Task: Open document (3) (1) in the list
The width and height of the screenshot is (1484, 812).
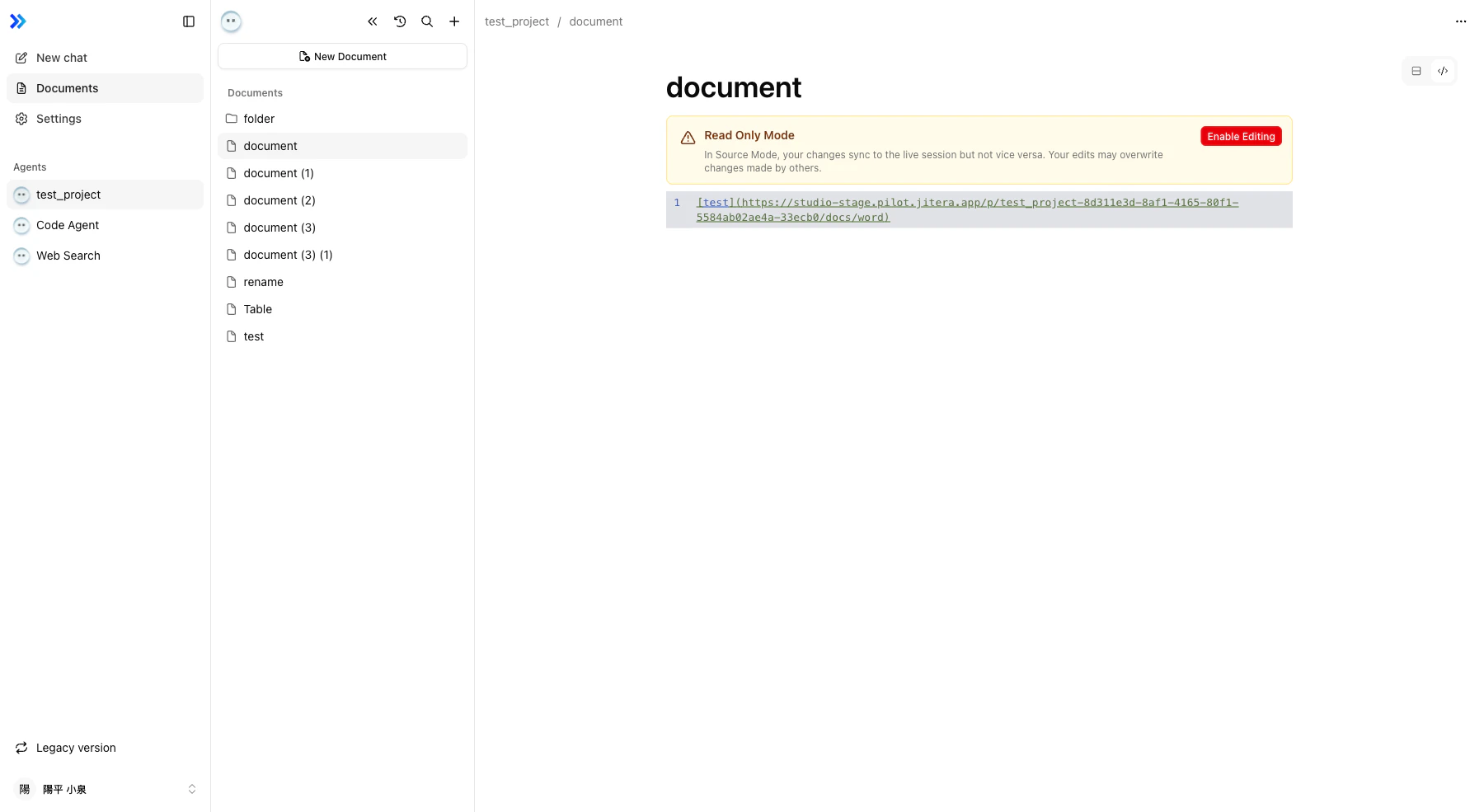Action: pos(342,255)
